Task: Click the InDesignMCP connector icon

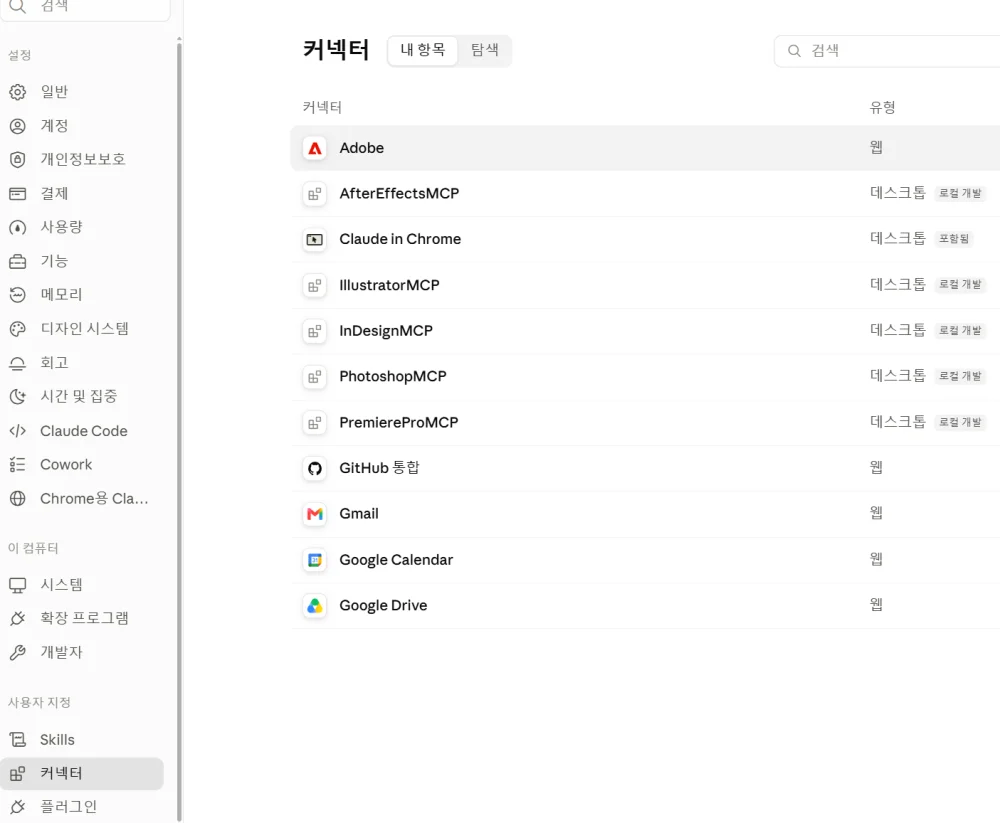Action: click(x=314, y=331)
